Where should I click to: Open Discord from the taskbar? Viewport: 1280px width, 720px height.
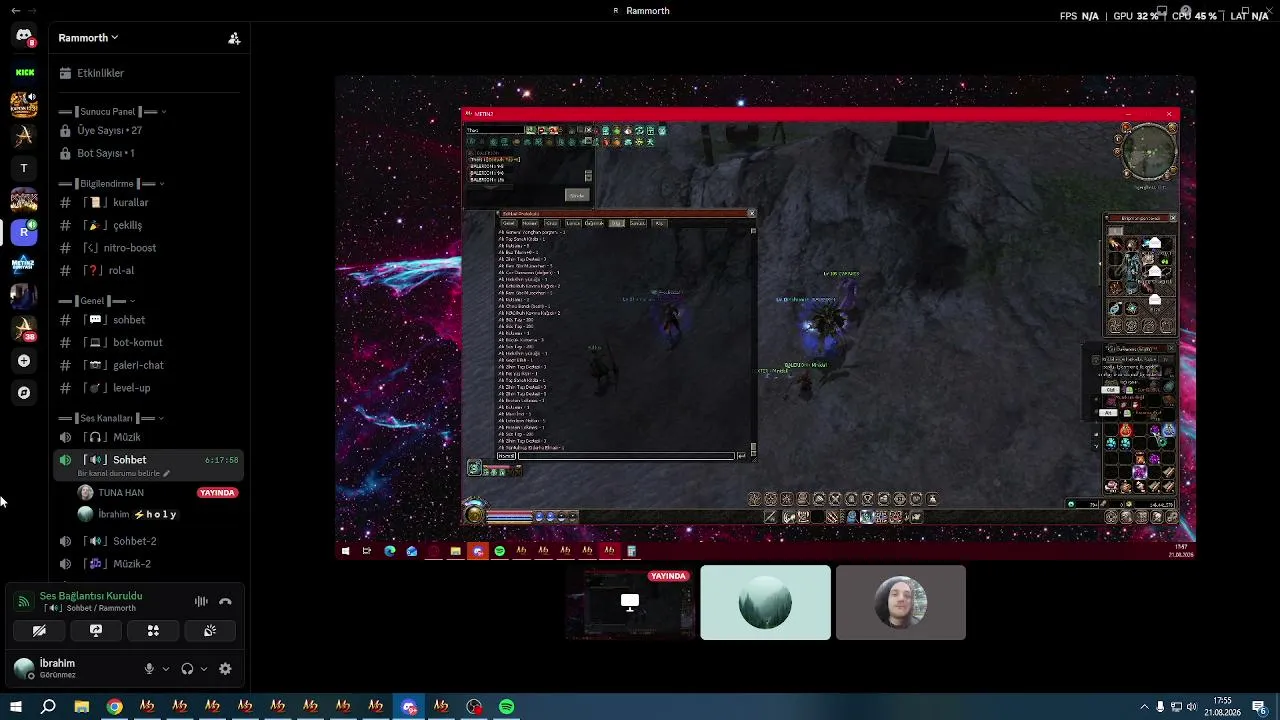coord(409,707)
